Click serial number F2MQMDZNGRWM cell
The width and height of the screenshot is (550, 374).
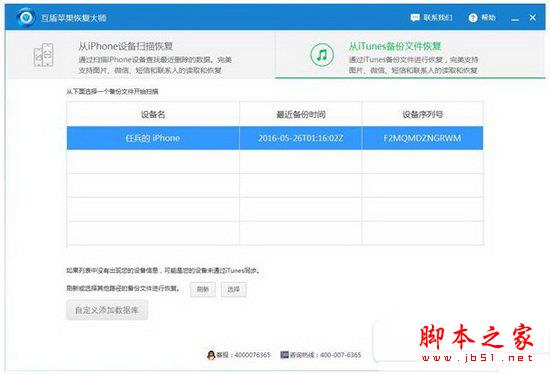(x=422, y=138)
